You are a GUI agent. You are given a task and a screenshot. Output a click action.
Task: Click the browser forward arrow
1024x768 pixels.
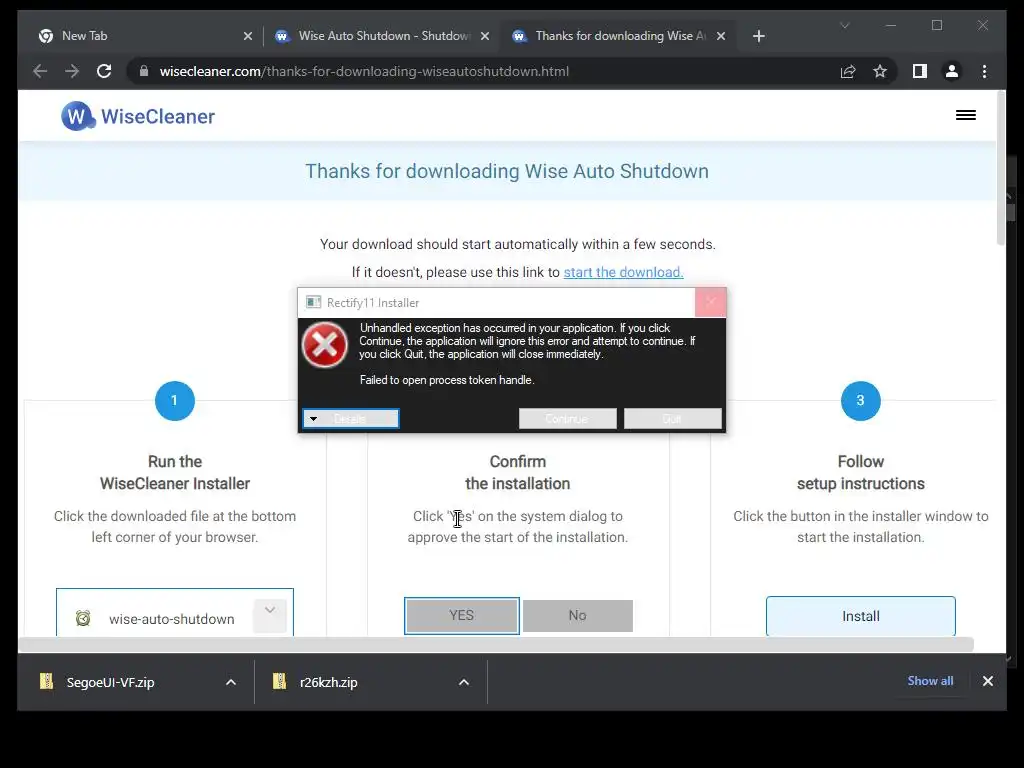click(72, 71)
